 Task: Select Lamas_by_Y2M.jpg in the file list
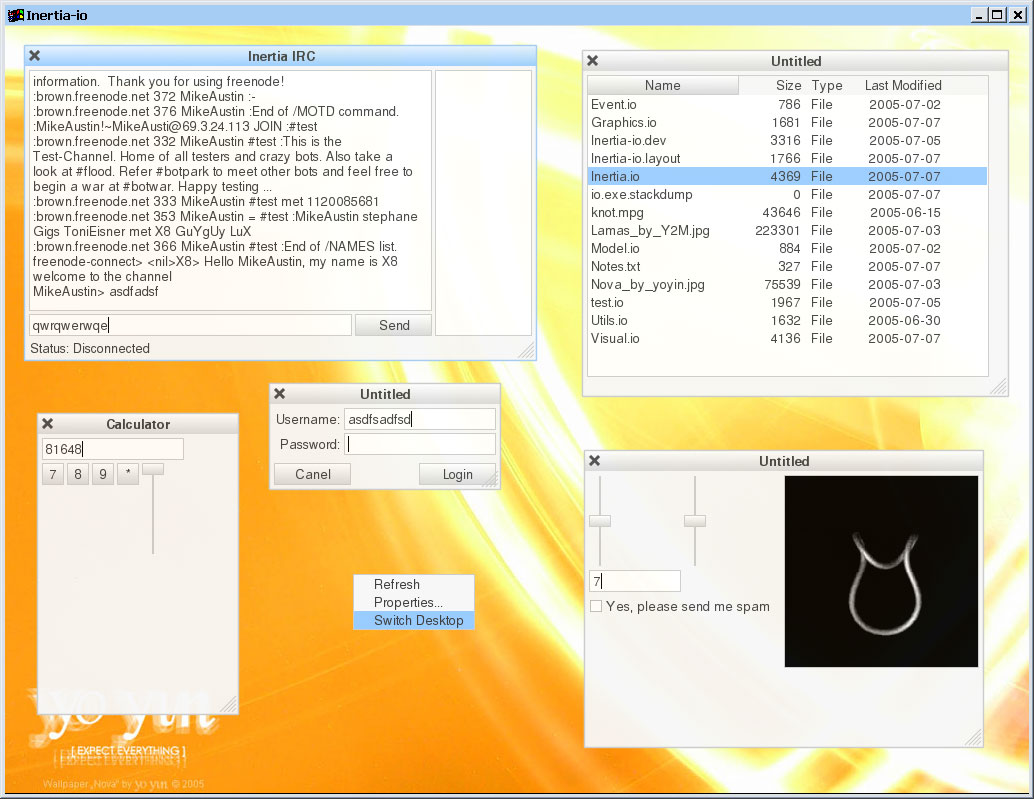[x=787, y=230]
